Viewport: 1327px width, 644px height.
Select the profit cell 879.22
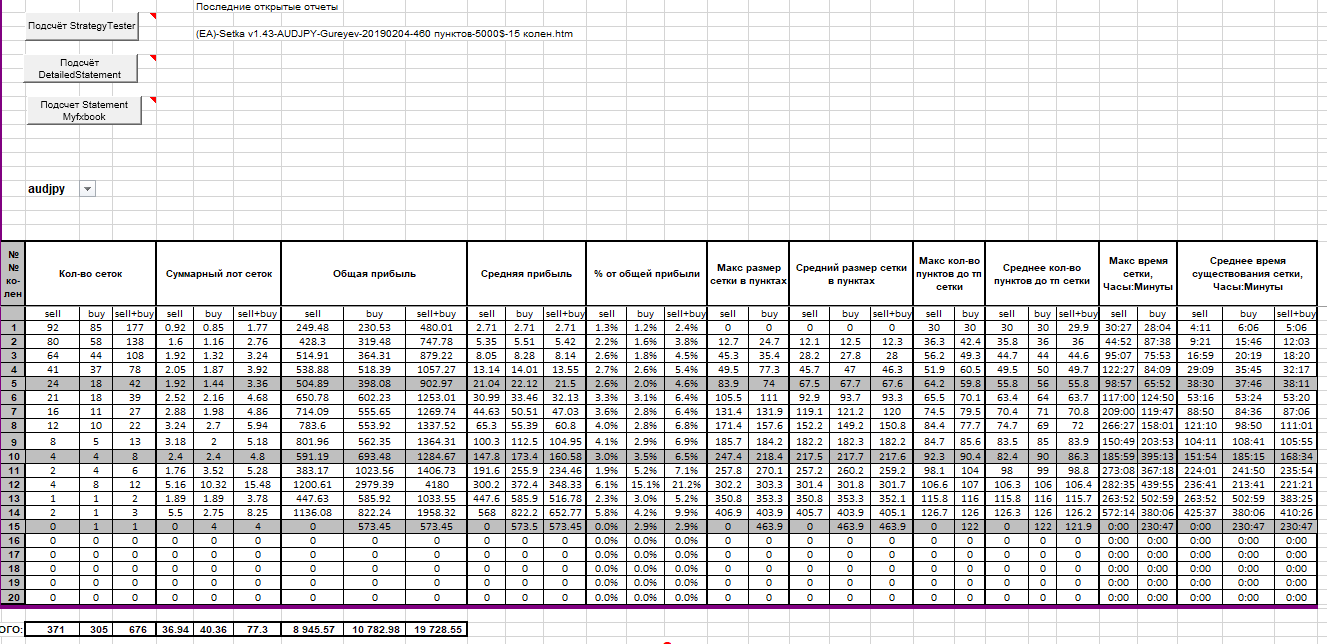[x=435, y=356]
